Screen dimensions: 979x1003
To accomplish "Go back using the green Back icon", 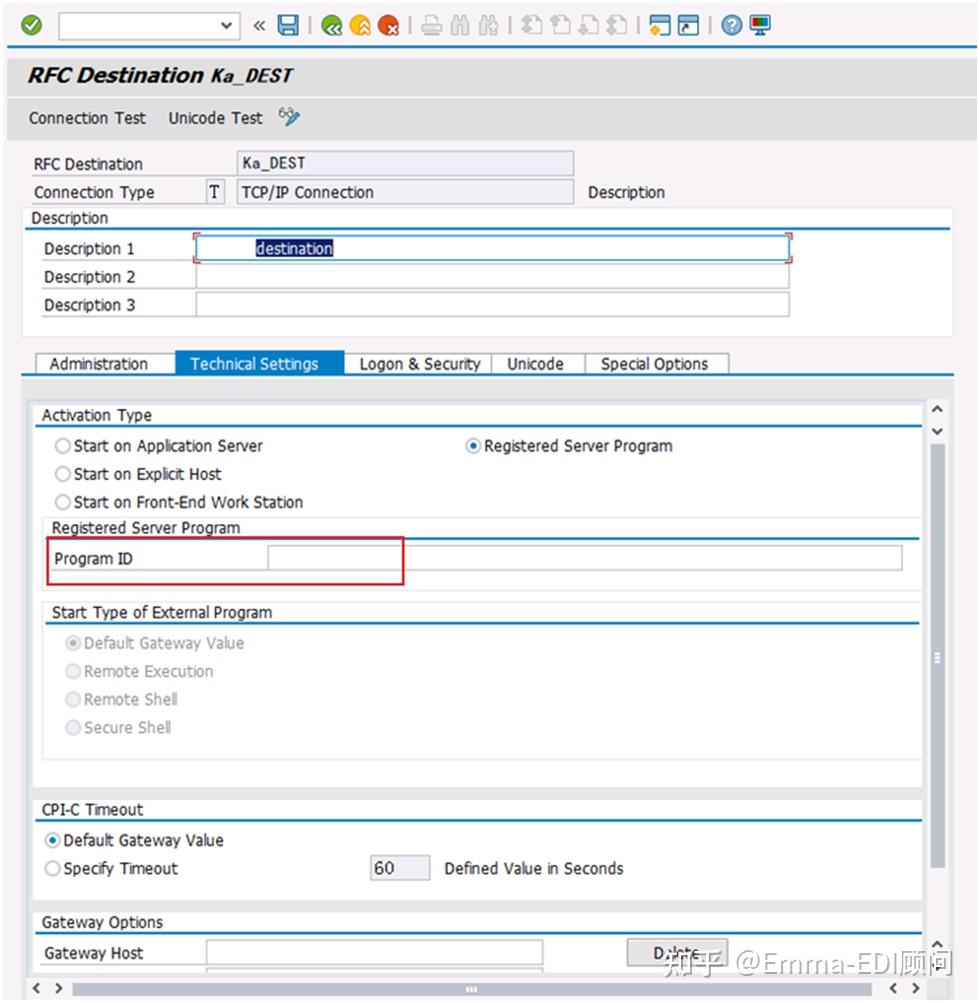I will pyautogui.click(x=331, y=26).
